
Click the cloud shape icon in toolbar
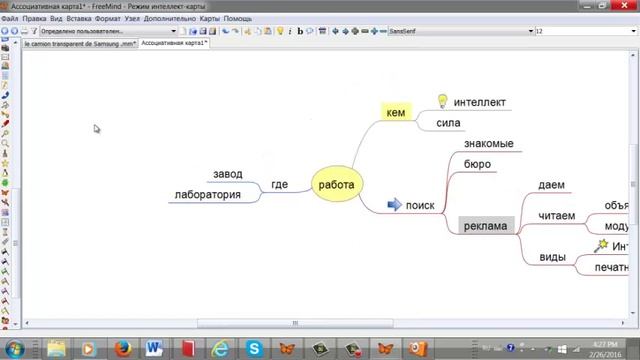pos(310,31)
